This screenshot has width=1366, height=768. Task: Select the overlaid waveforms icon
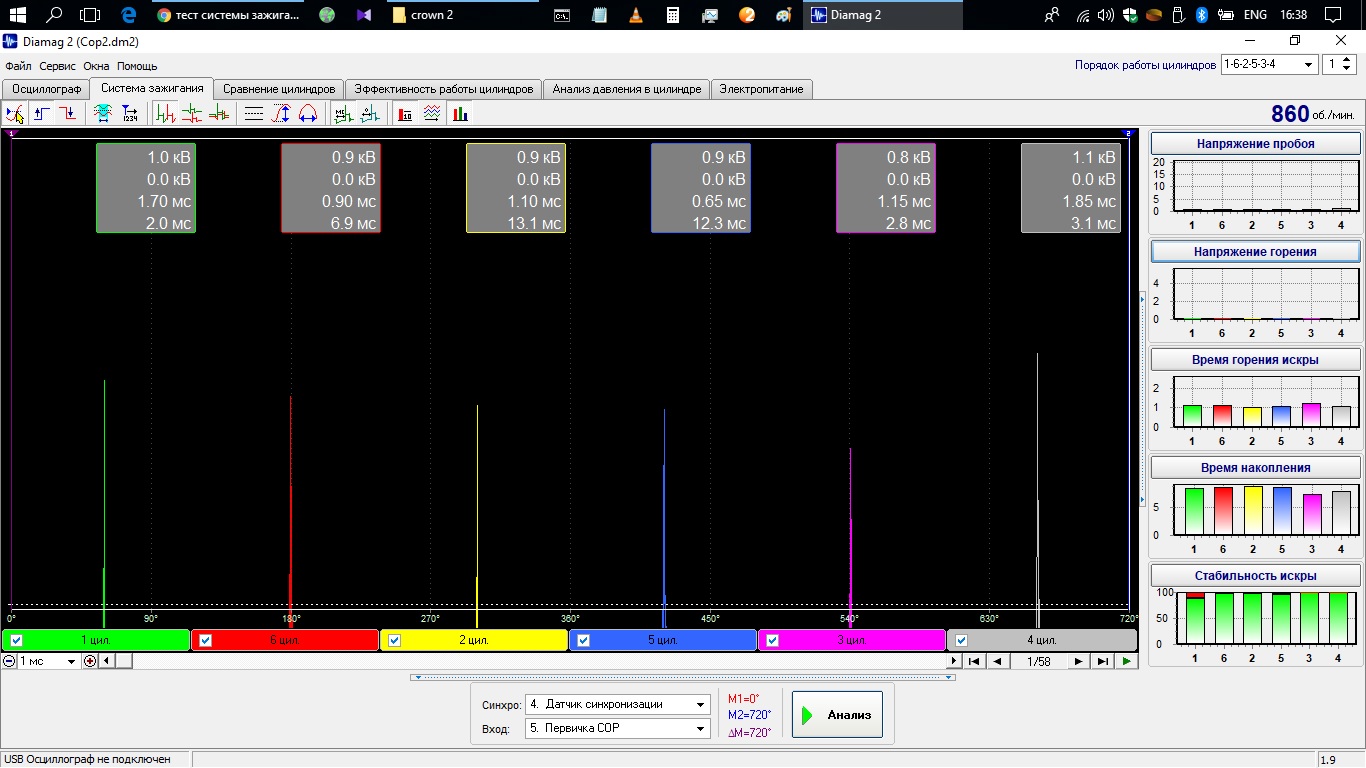pos(218,114)
